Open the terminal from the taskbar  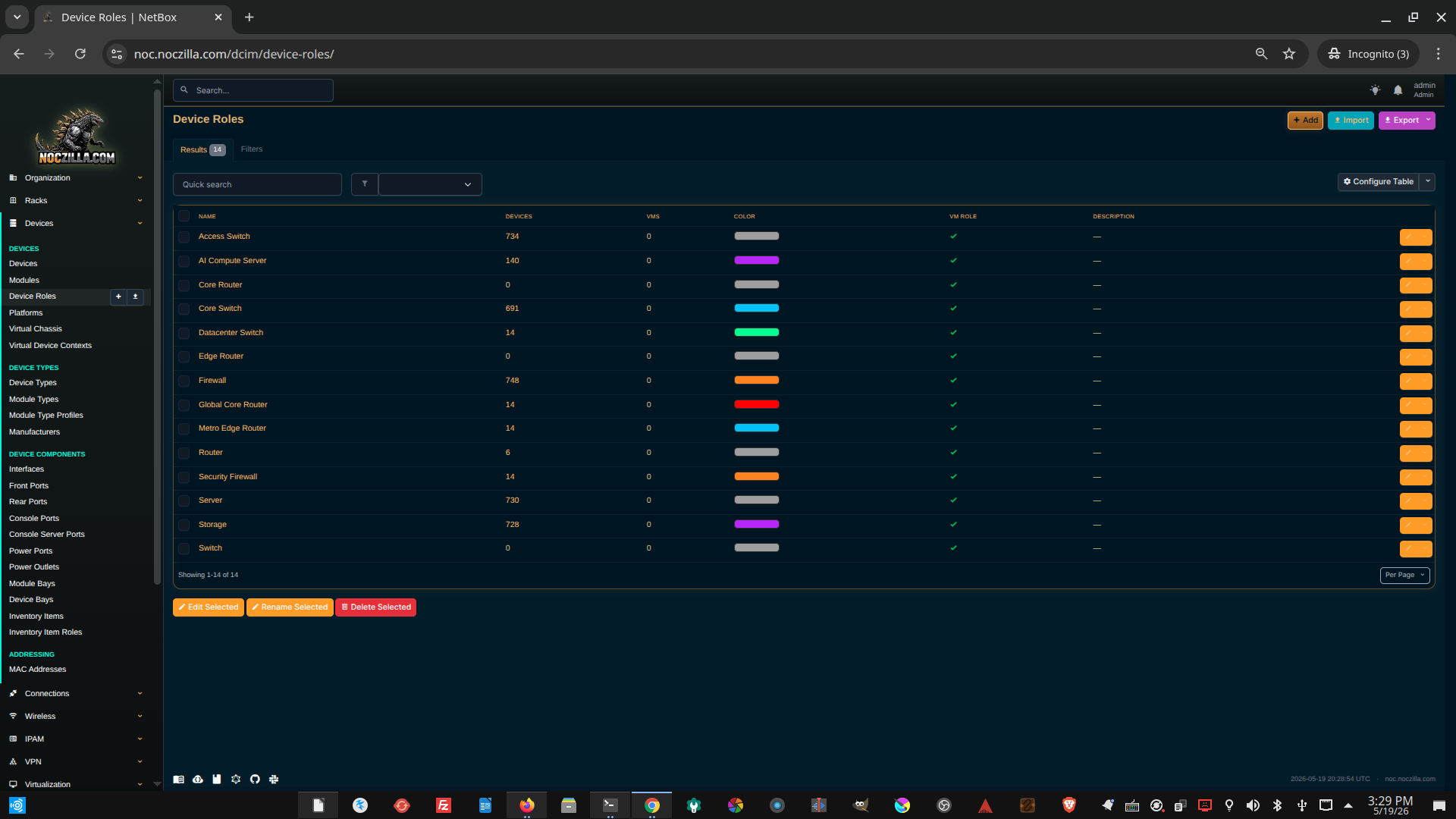610,805
